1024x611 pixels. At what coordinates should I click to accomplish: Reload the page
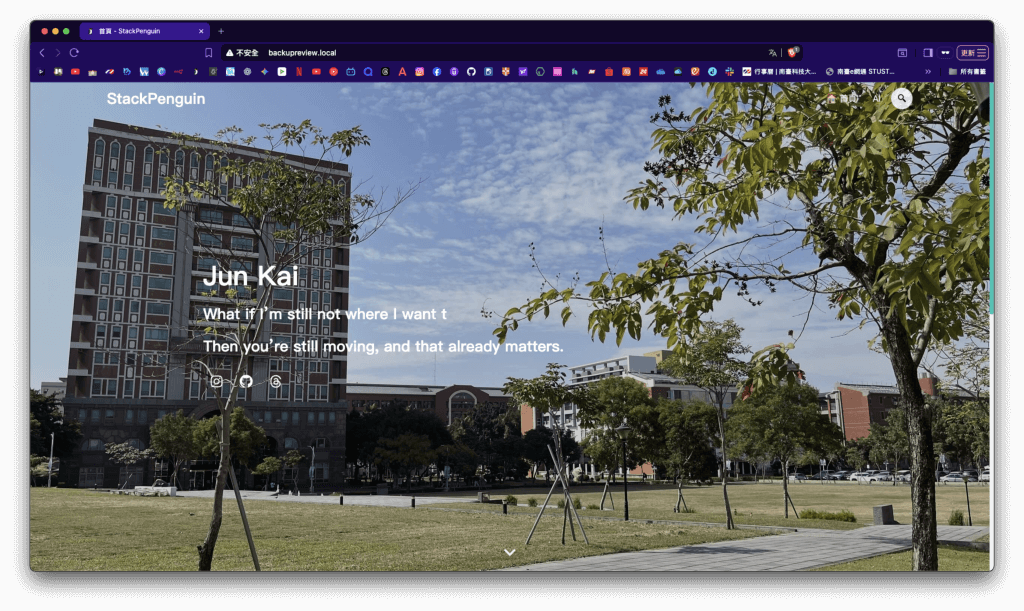[74, 52]
